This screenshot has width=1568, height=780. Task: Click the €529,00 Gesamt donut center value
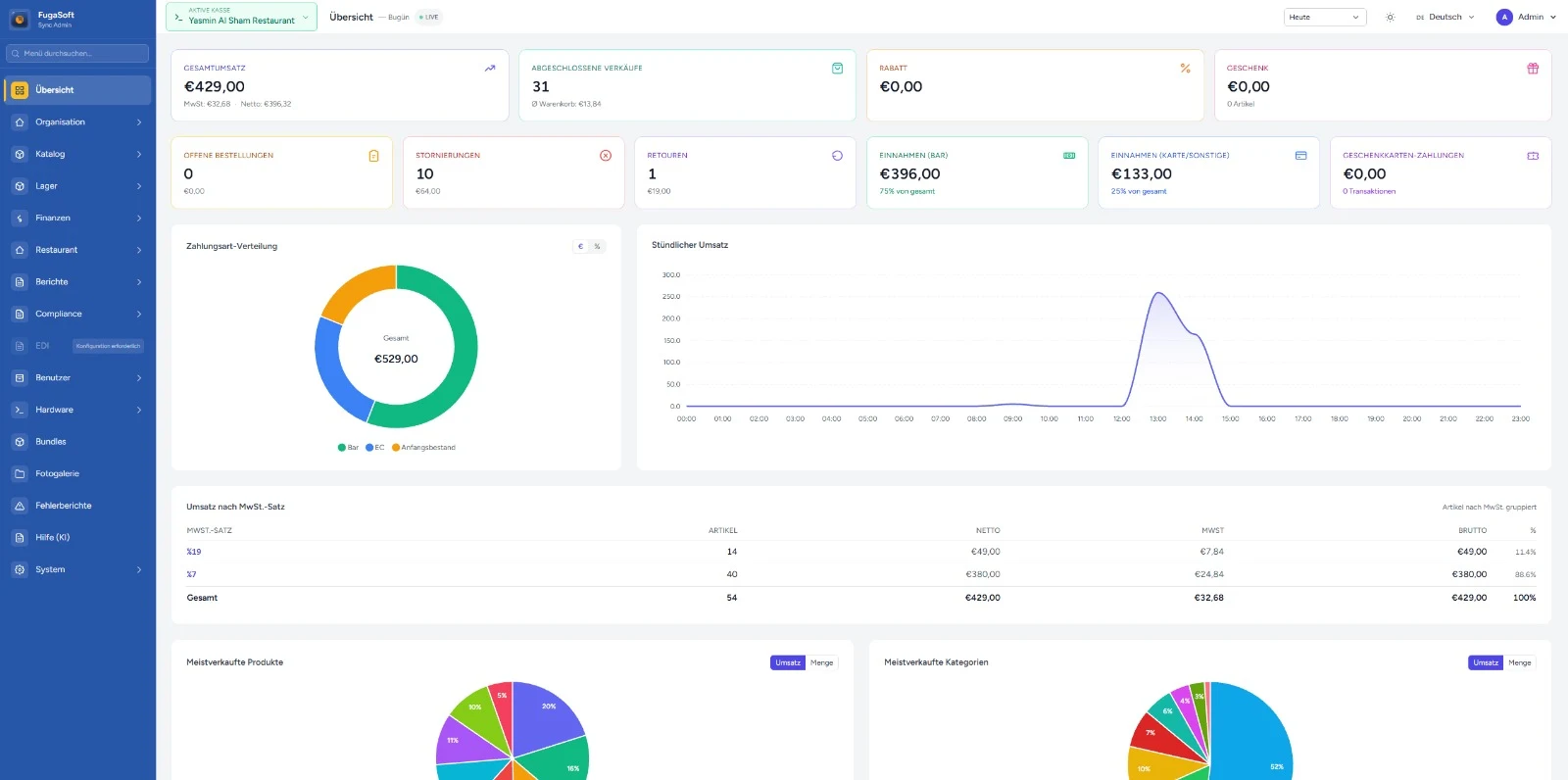click(396, 359)
